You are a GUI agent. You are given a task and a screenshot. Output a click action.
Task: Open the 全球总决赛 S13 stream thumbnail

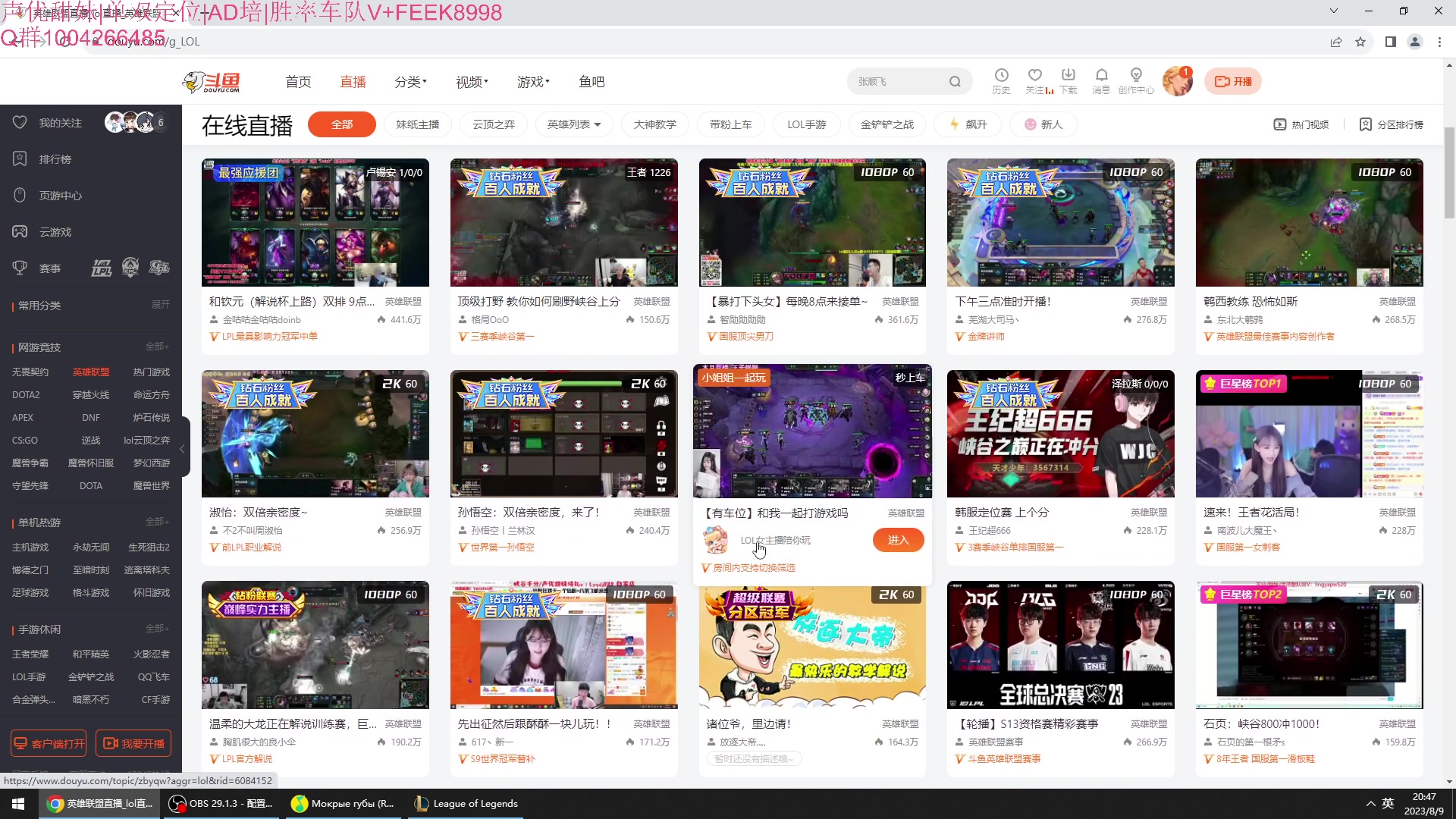click(x=1060, y=645)
